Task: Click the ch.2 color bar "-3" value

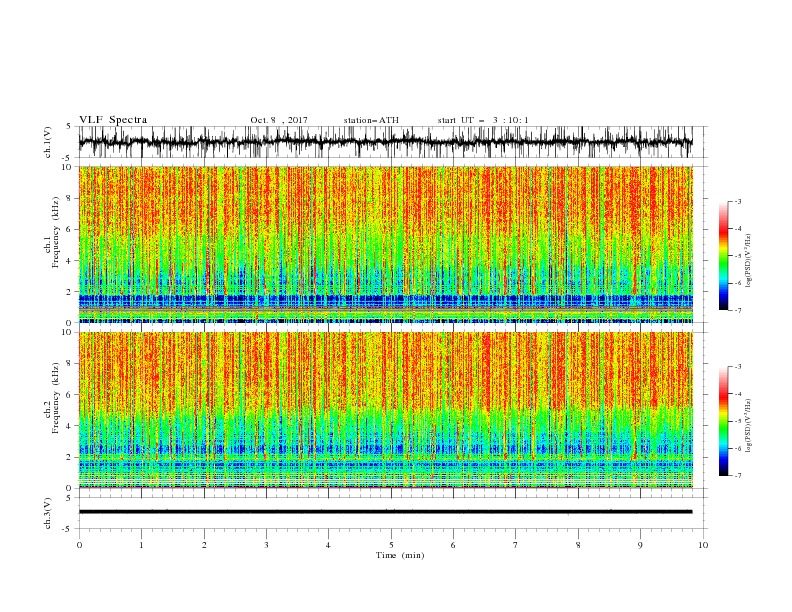Action: [x=737, y=367]
